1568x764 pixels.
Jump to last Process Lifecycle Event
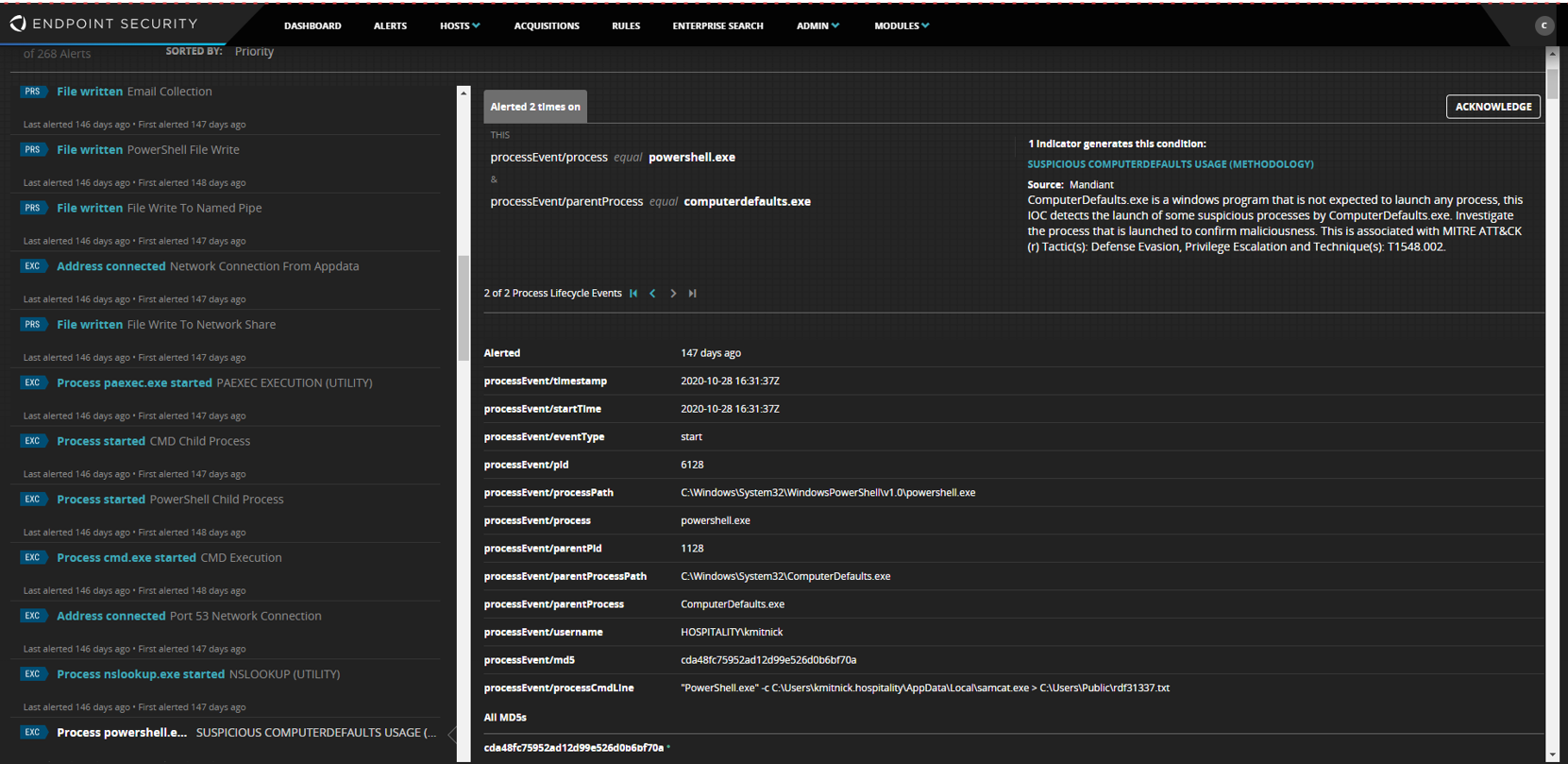(x=692, y=294)
